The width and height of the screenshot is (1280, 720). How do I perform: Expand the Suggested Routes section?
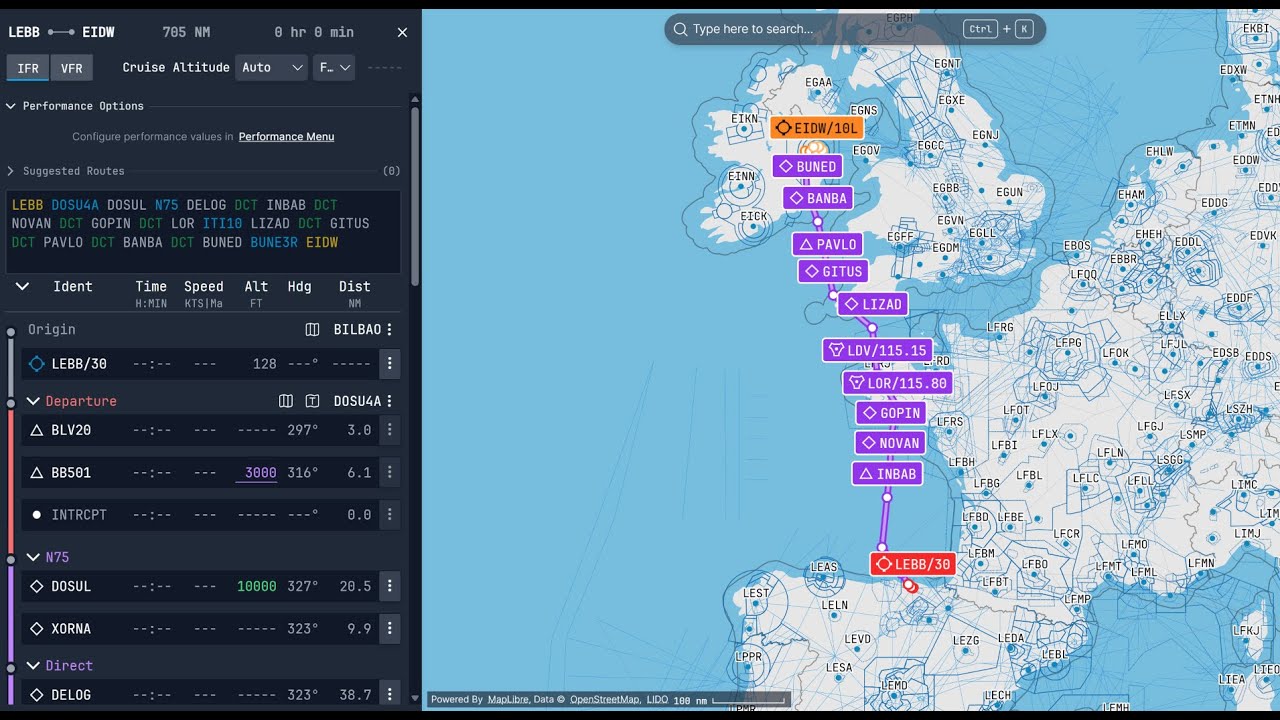click(x=12, y=171)
